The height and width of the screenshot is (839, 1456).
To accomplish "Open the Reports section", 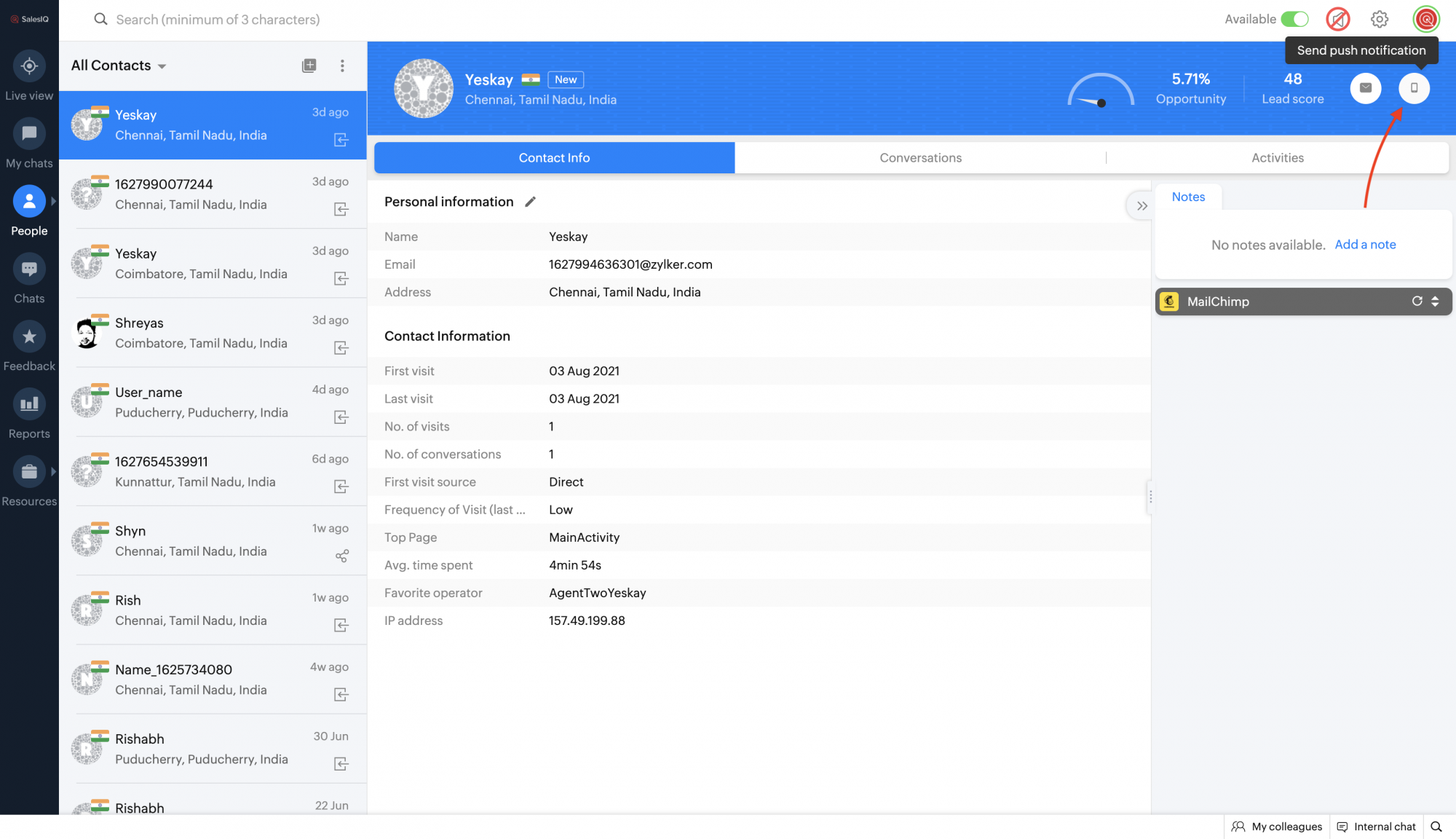I will click(x=29, y=404).
